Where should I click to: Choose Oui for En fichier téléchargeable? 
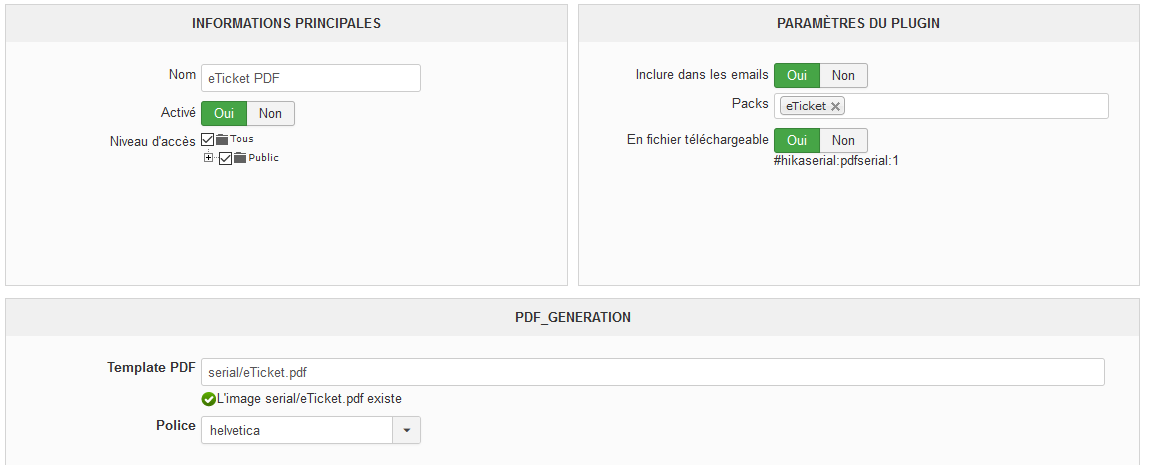pyautogui.click(x=797, y=140)
